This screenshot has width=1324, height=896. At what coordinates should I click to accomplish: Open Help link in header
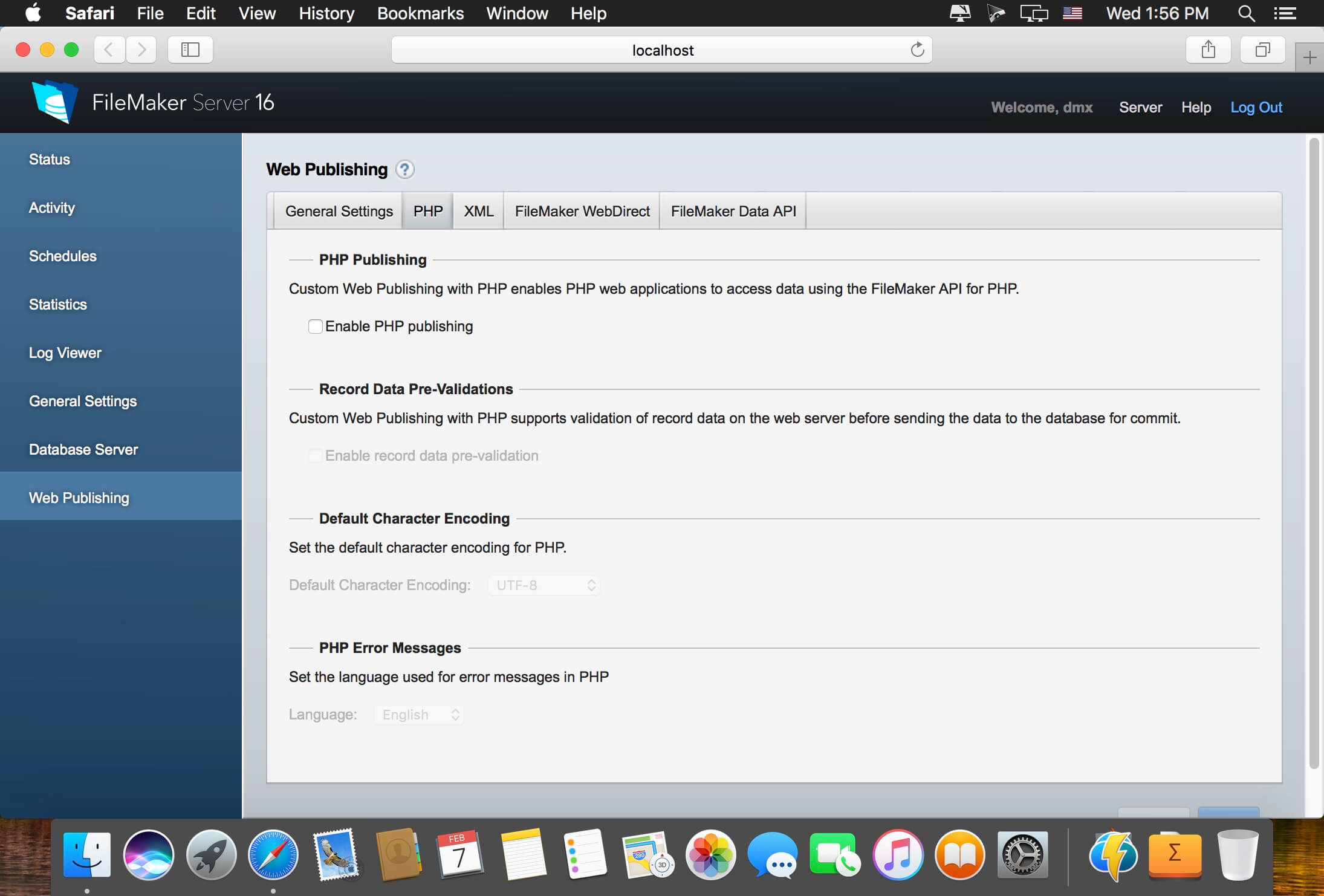pyautogui.click(x=1196, y=108)
